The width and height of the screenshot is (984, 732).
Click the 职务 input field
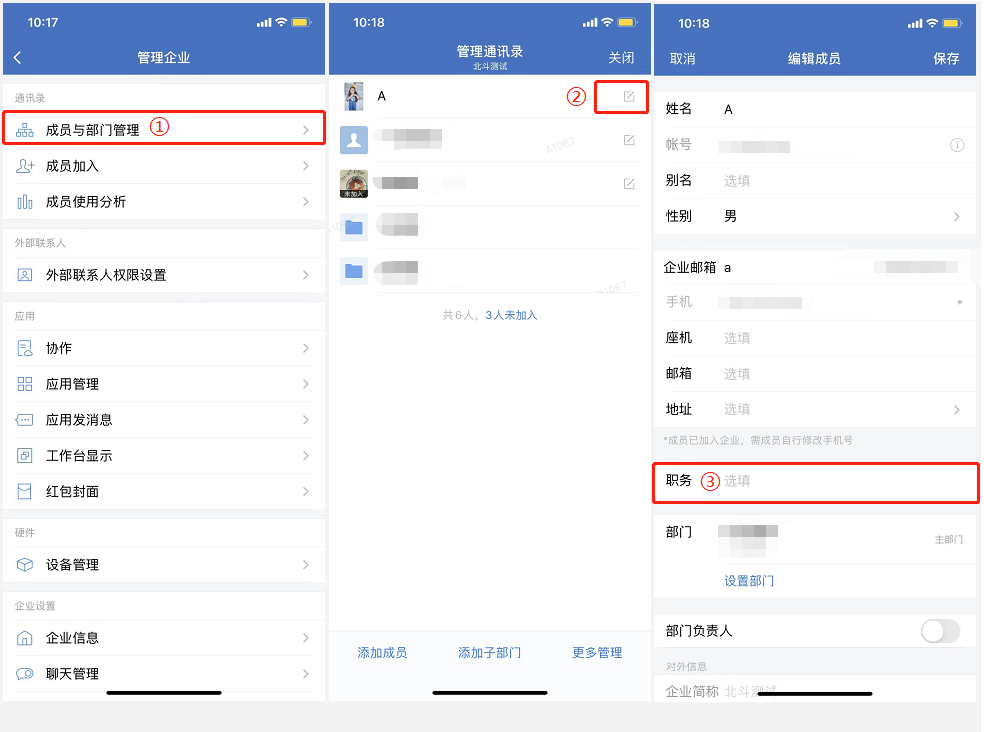click(815, 482)
